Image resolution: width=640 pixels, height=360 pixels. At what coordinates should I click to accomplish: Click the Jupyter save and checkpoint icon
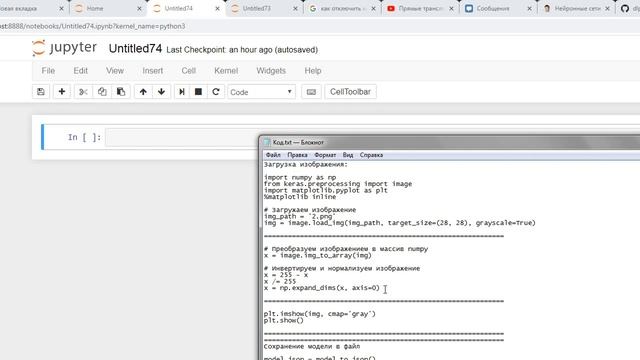click(41, 92)
